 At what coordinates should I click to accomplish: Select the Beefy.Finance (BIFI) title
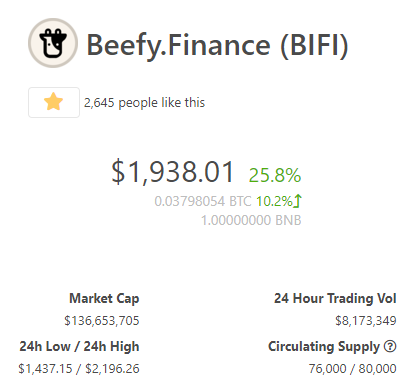217,45
